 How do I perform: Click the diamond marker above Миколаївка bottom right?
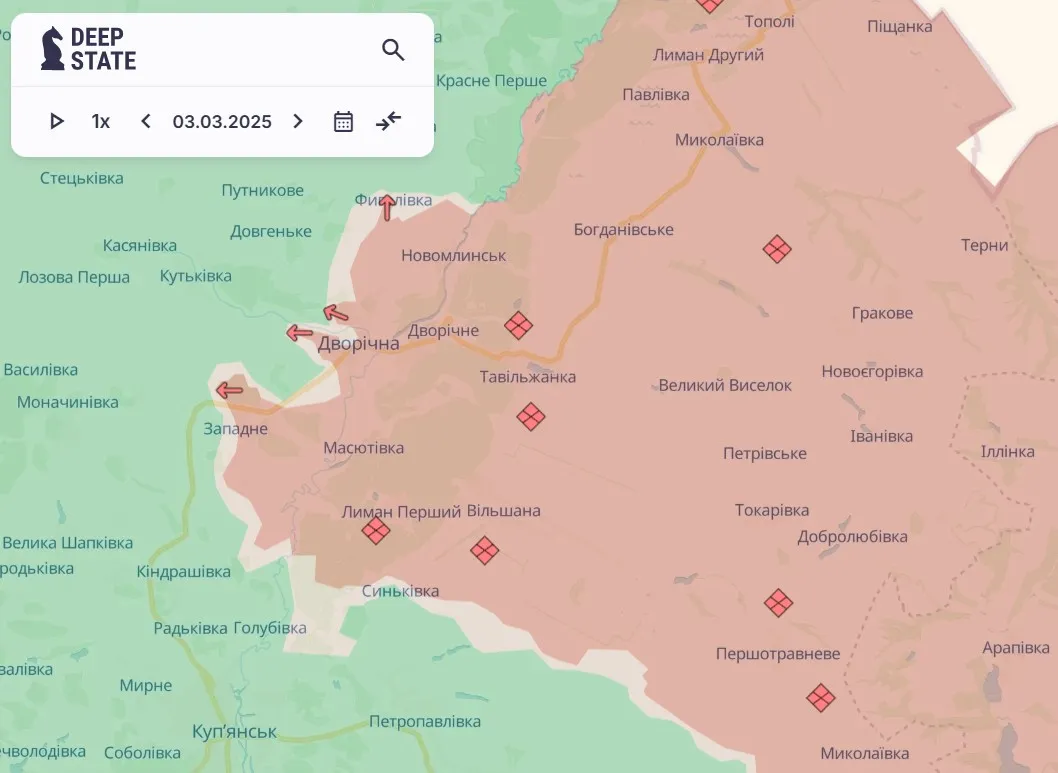820,699
